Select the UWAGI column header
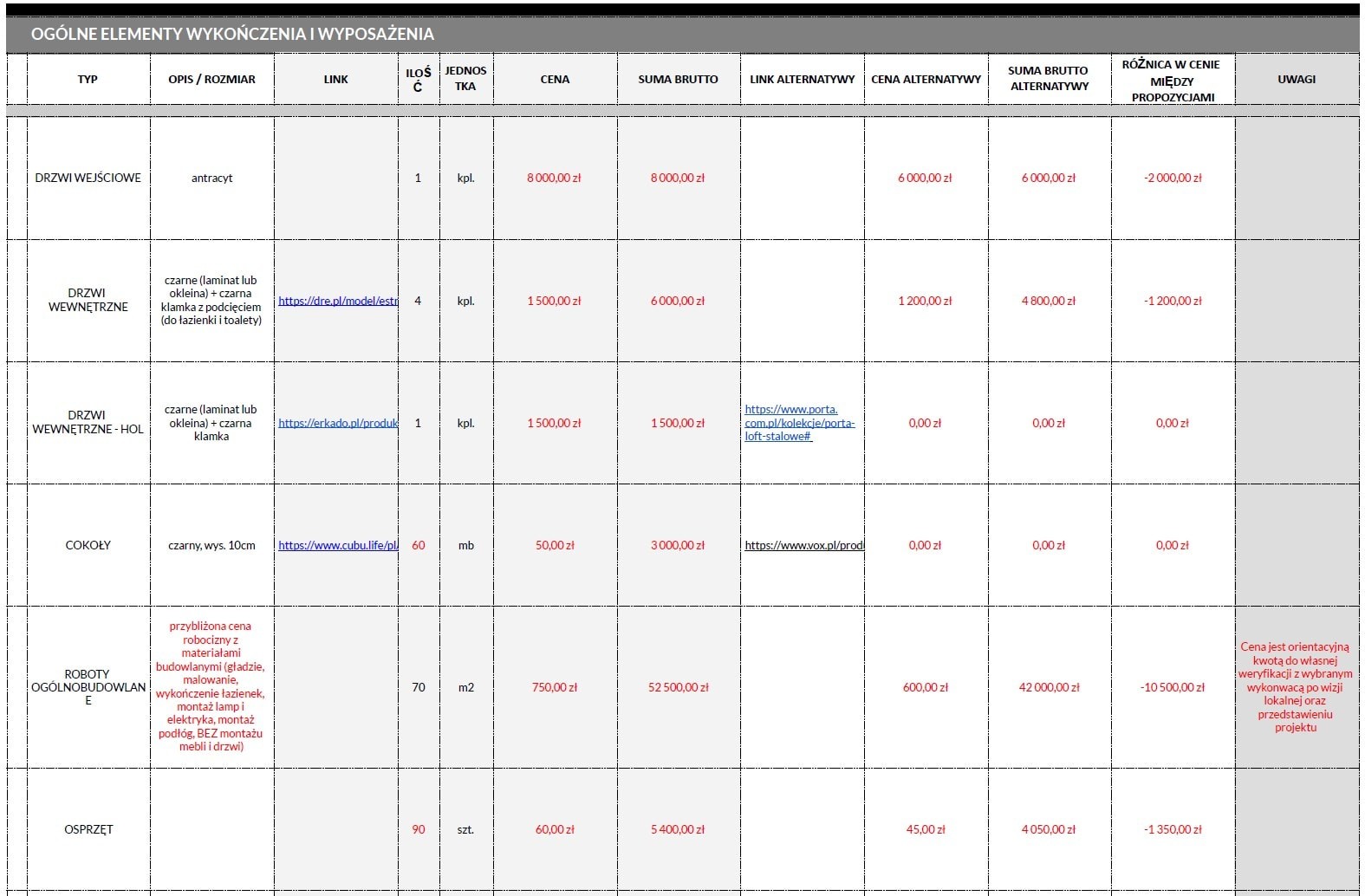 pyautogui.click(x=1297, y=79)
